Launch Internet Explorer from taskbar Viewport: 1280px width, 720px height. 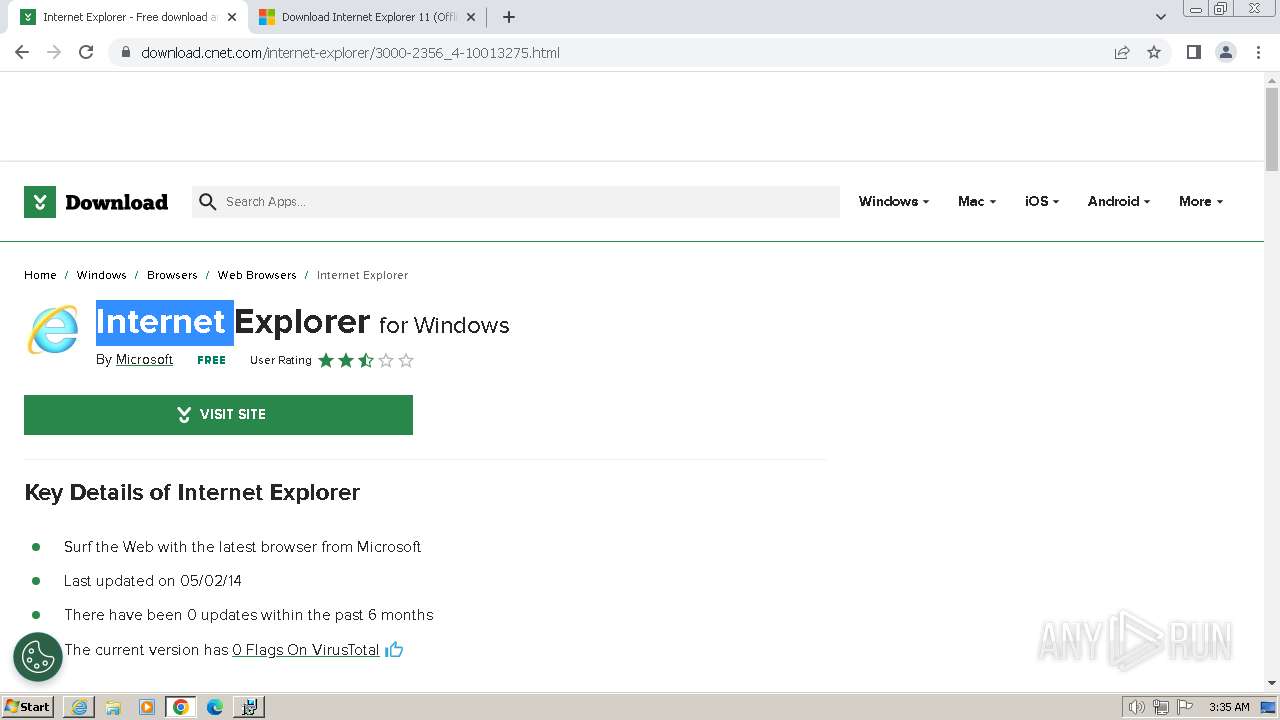click(x=79, y=707)
